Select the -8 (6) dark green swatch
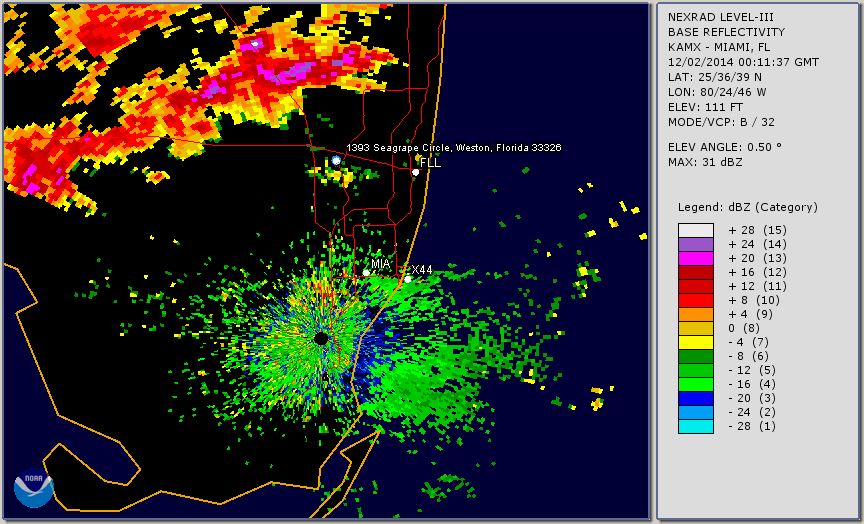This screenshot has height=524, width=864. (x=696, y=356)
